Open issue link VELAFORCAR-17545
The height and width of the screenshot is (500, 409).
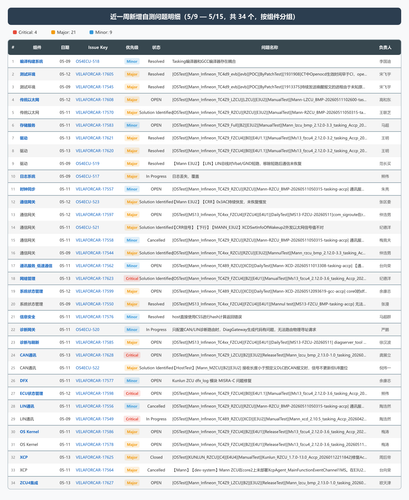click(95, 87)
